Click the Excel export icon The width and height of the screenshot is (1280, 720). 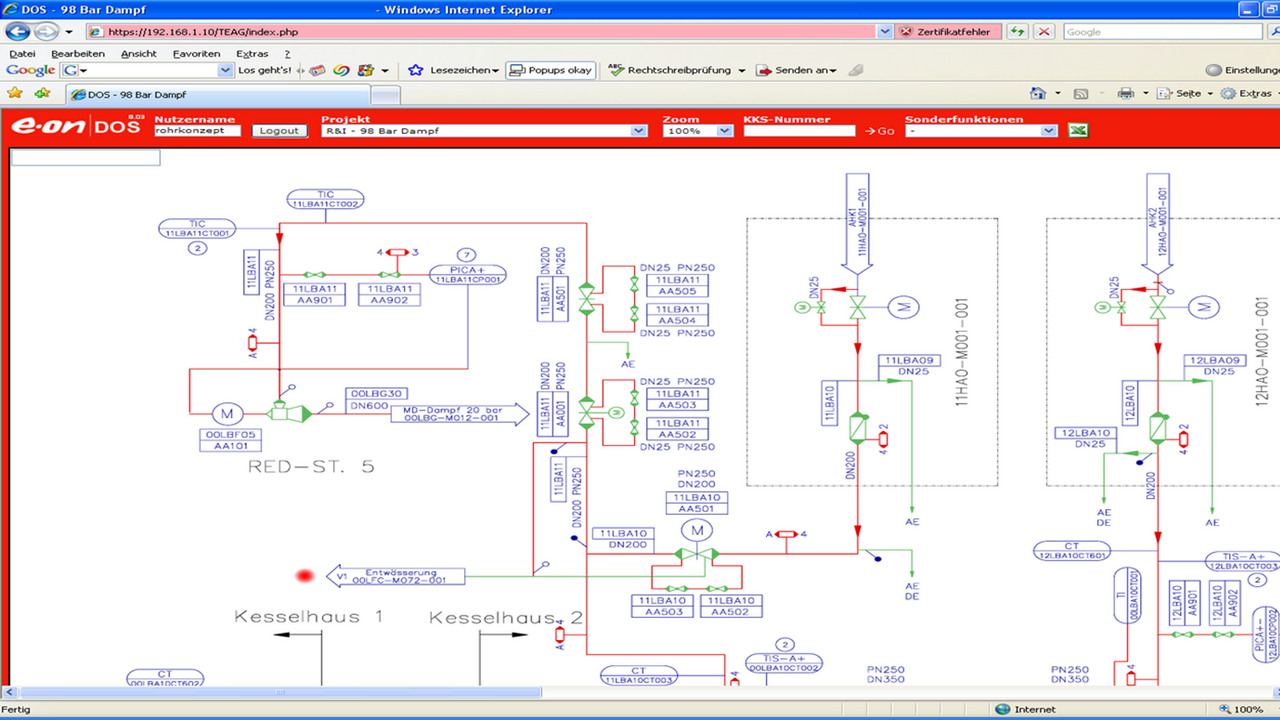(x=1077, y=131)
